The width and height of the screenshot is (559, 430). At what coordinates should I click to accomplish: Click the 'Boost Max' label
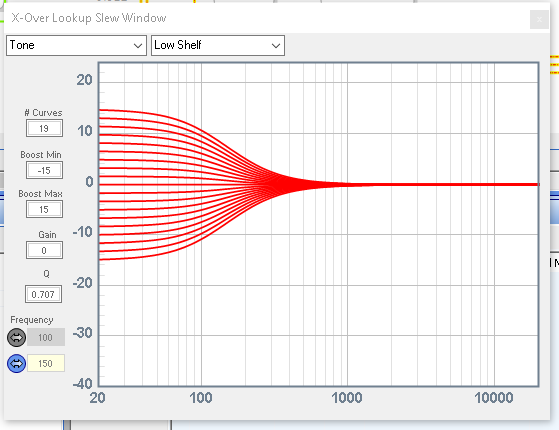coord(40,194)
